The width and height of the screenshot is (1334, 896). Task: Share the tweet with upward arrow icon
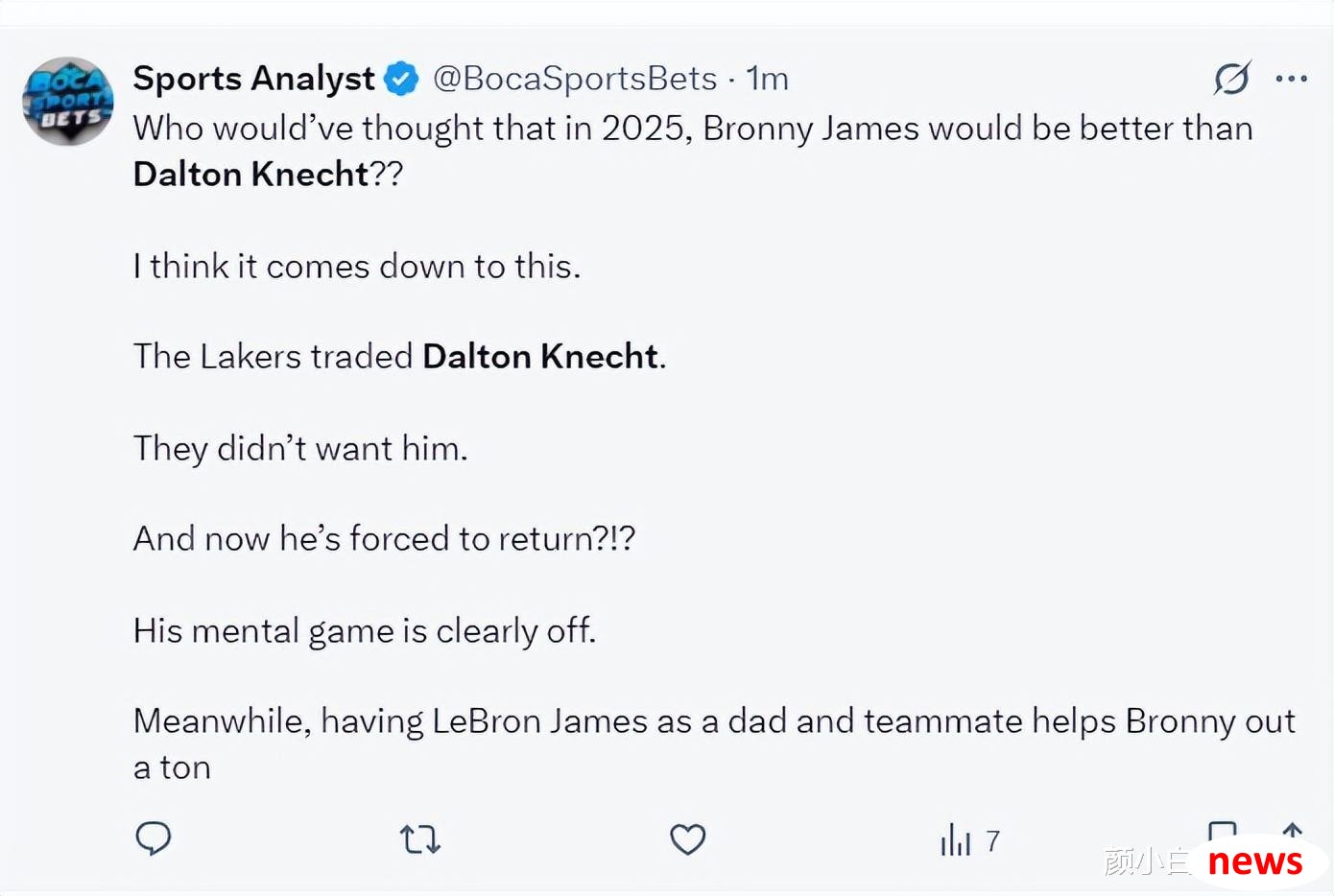[1293, 831]
